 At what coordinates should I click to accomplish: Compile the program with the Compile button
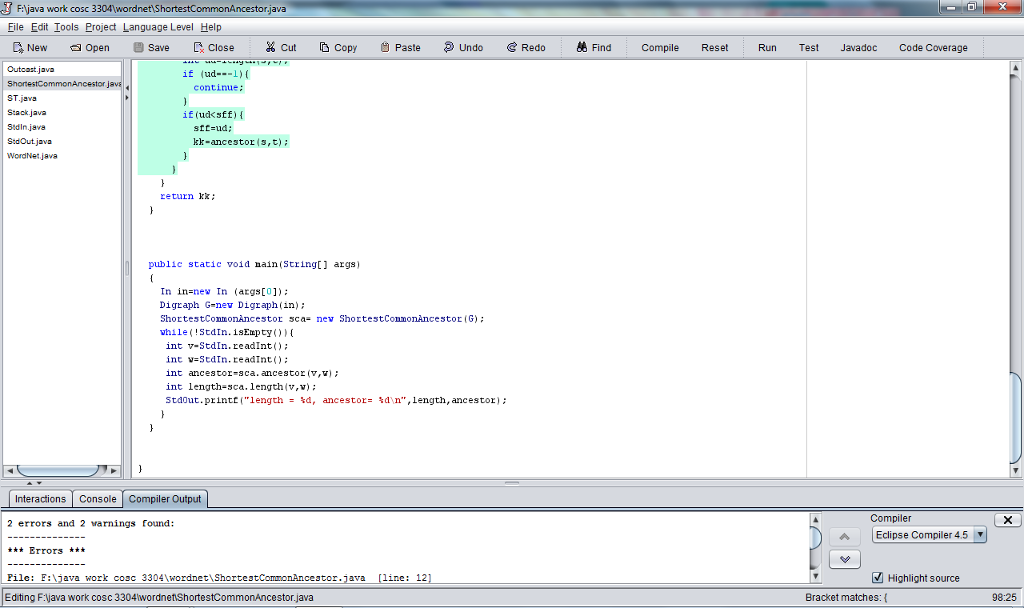(x=659, y=46)
